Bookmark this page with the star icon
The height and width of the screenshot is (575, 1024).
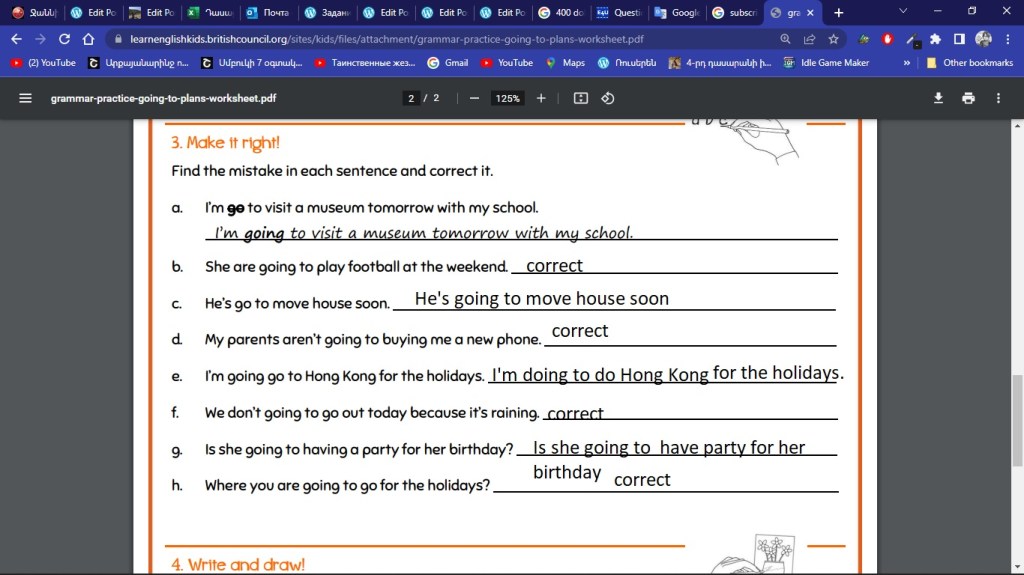click(833, 39)
